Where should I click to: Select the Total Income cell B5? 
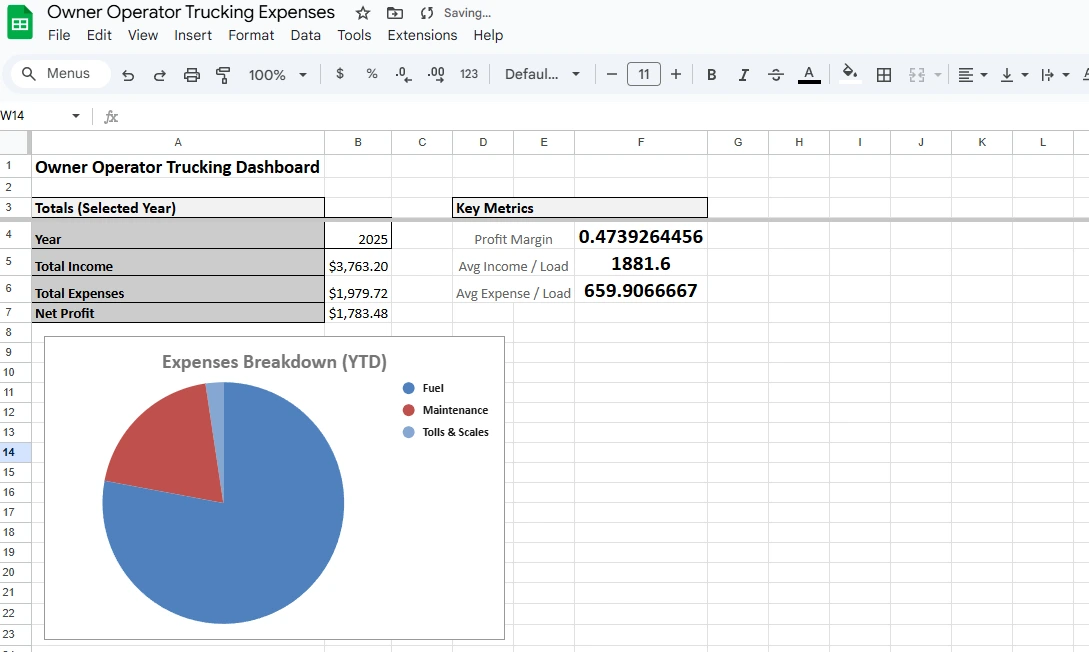click(x=357, y=265)
